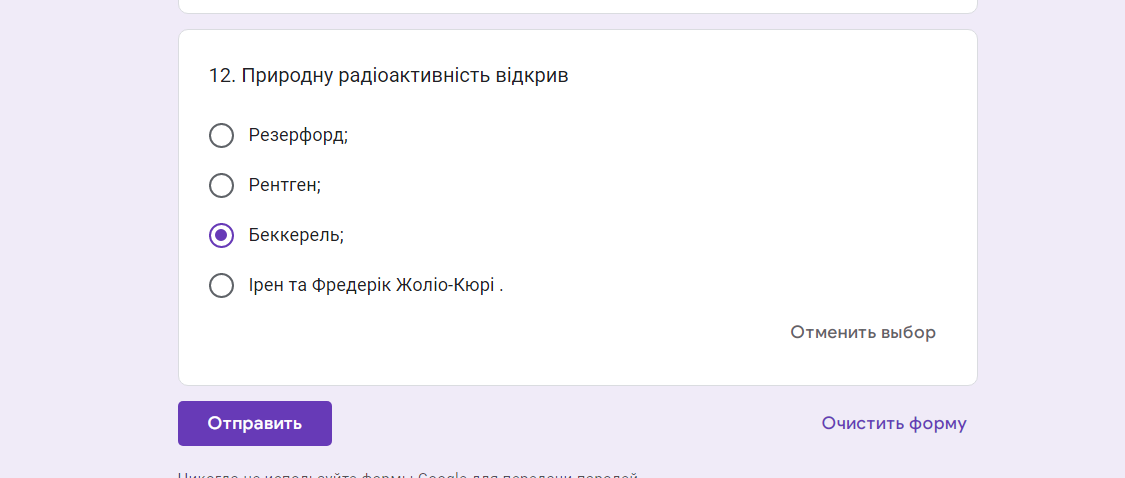Screen dimensions: 1125x478
Task: Click the selected Беккерель radio circle
Action: (x=221, y=235)
